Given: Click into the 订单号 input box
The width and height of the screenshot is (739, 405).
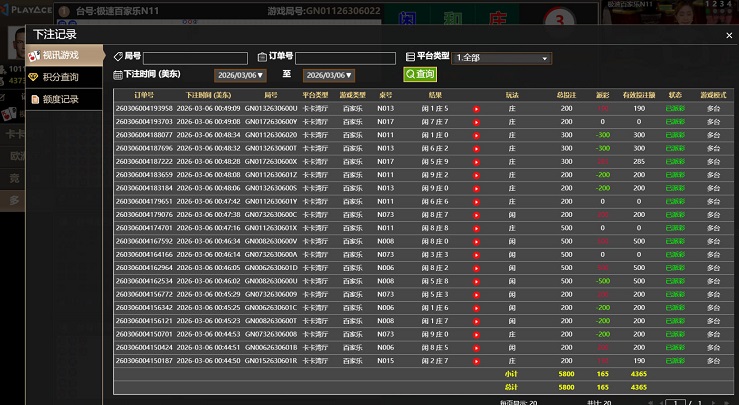Looking at the screenshot, I should (x=345, y=58).
